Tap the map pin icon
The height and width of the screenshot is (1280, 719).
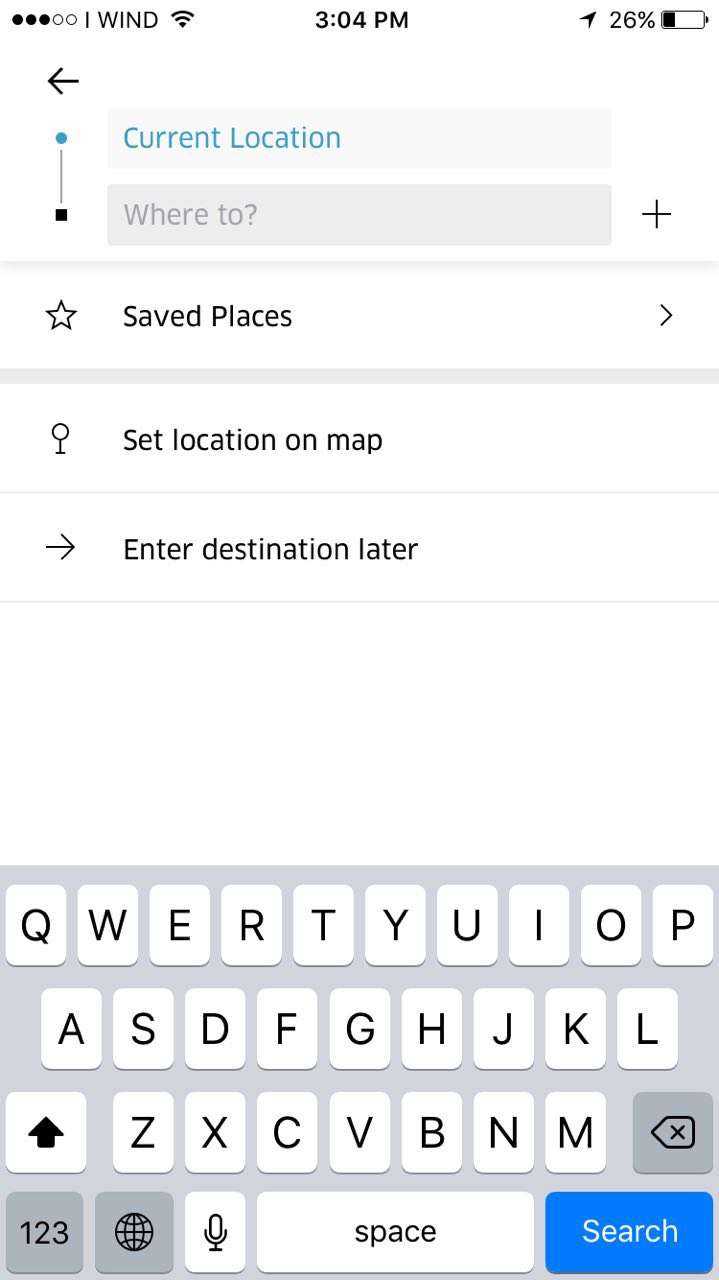pos(61,439)
